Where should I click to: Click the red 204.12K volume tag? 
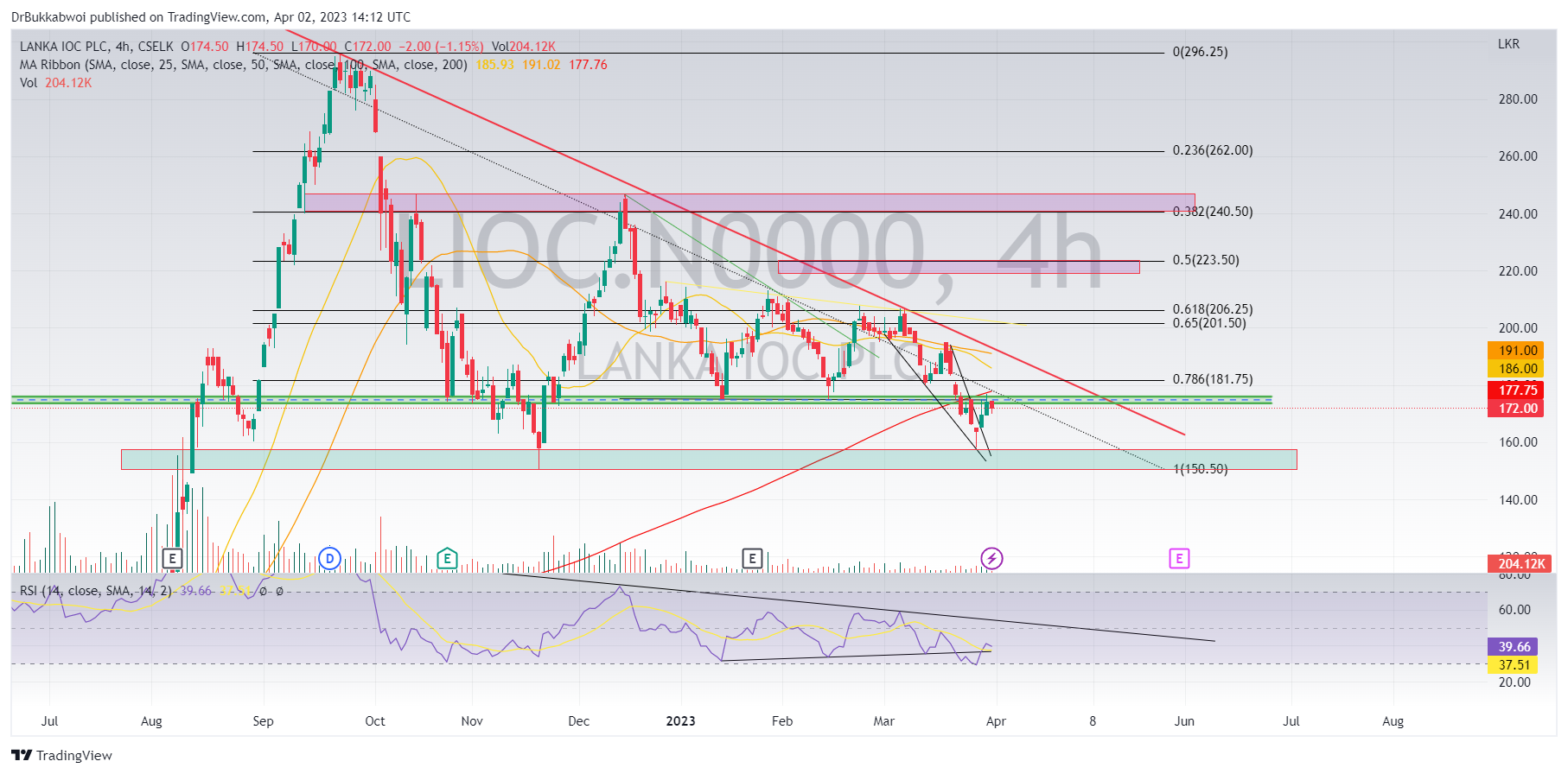[1520, 564]
